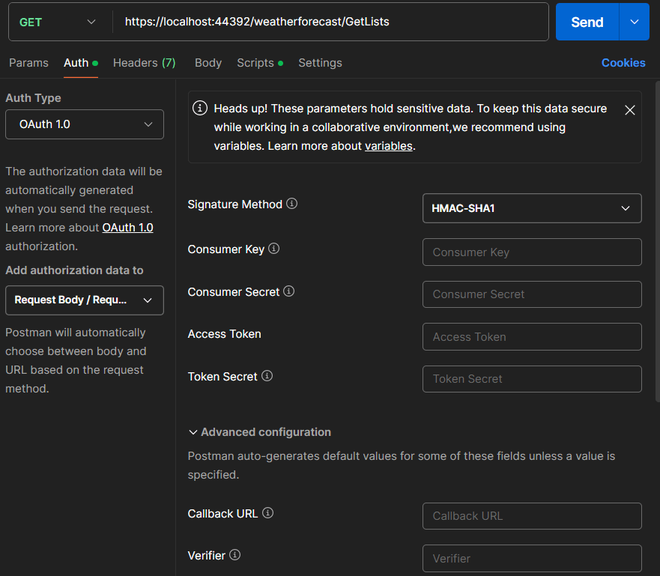
Task: Follow the variables link in the warning
Action: click(388, 146)
